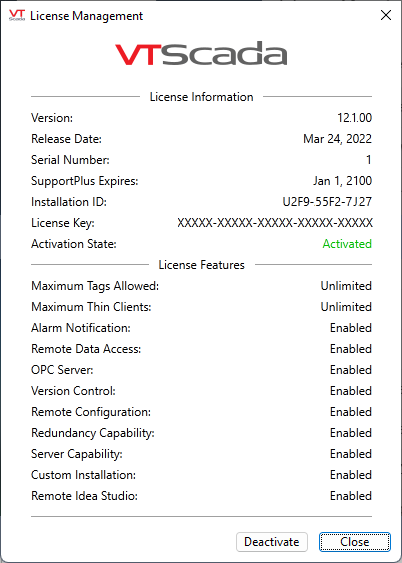Click the Deactivate button
This screenshot has width=402, height=563.
point(272,541)
